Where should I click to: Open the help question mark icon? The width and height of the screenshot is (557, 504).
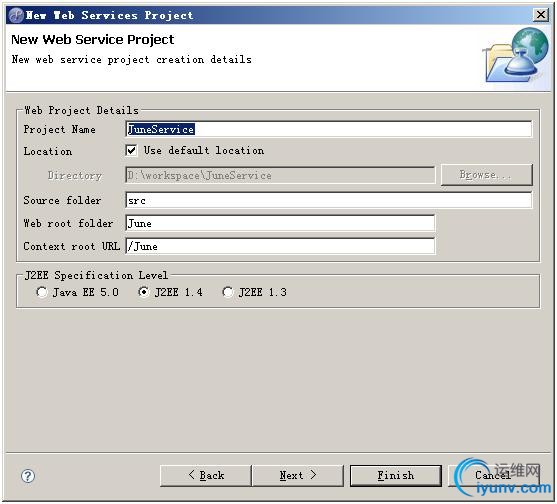tap(28, 476)
